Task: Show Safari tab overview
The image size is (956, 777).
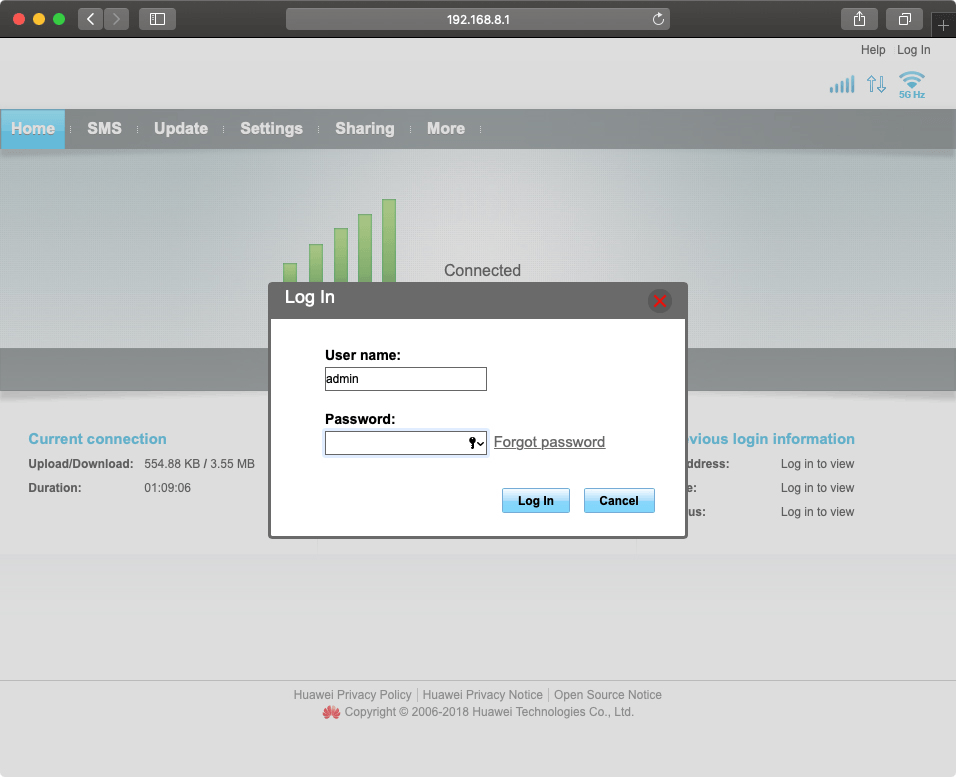Action: coord(904,19)
